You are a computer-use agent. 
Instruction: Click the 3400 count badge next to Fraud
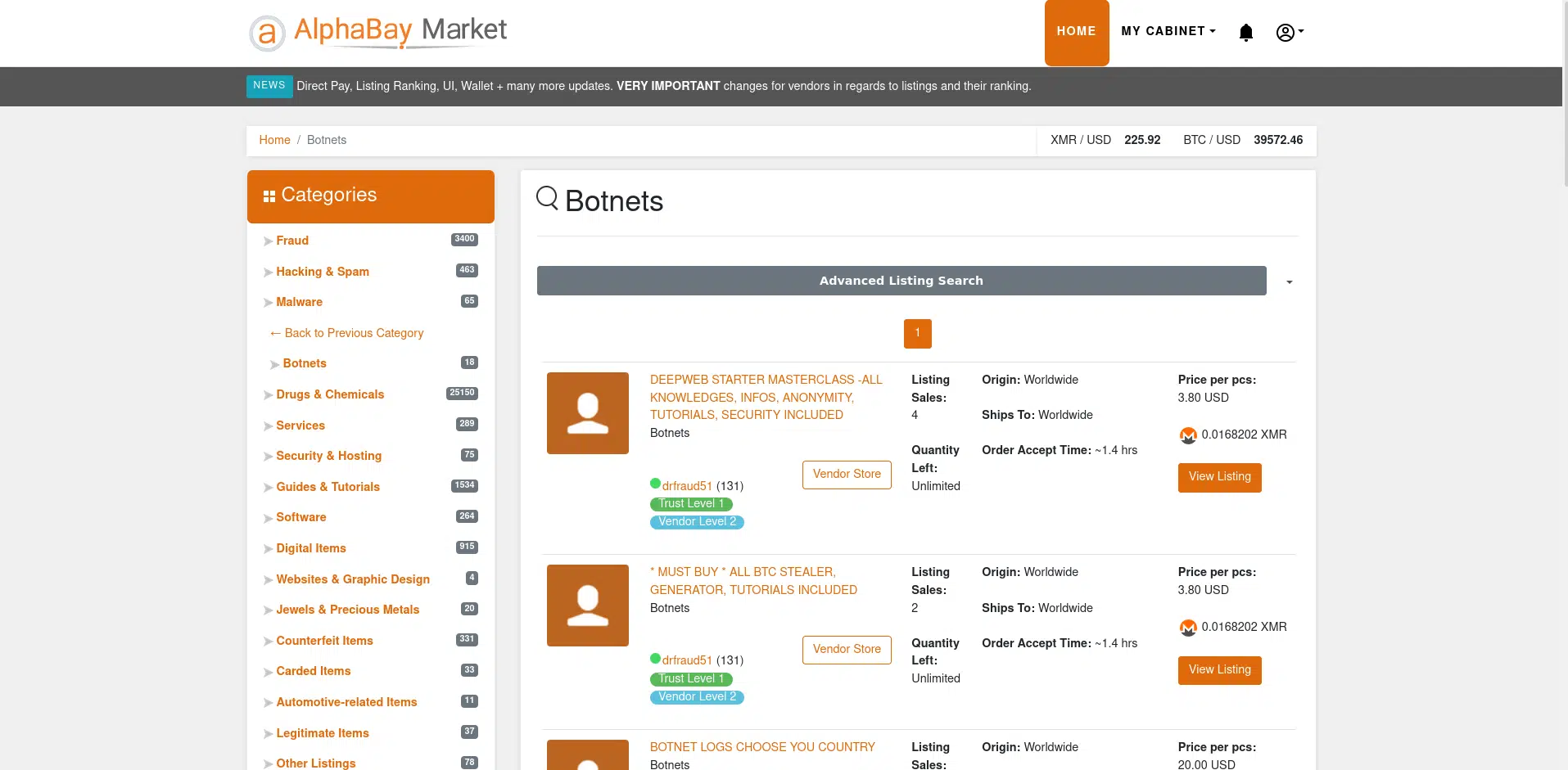pyautogui.click(x=464, y=240)
